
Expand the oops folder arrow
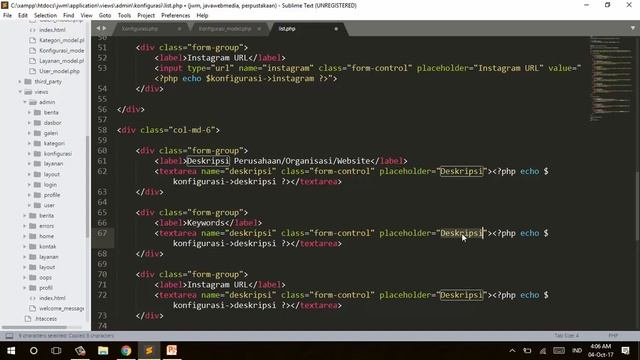point(24,278)
